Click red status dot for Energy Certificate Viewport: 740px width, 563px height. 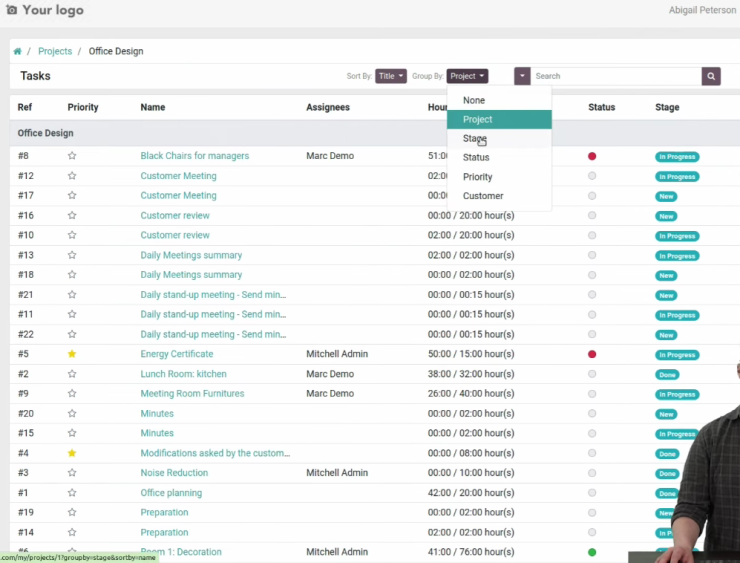click(592, 354)
